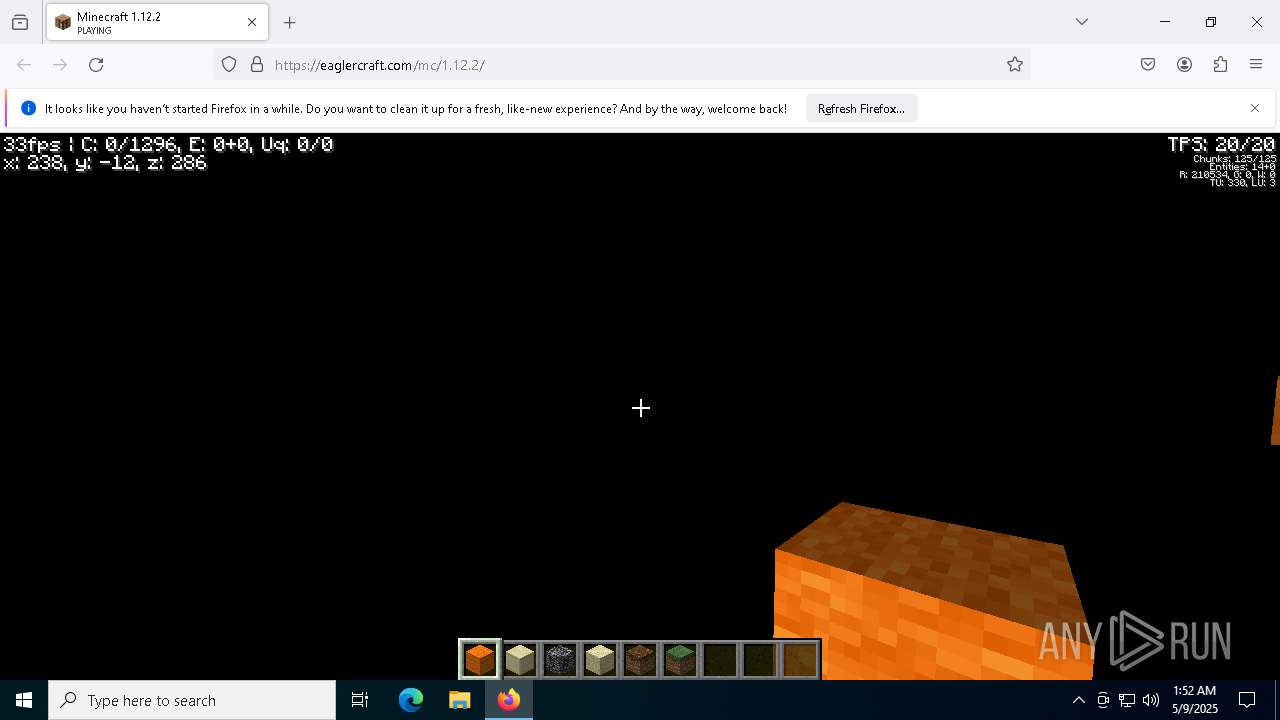The image size is (1280, 720).
Task: Bookmark this page with star
Action: tap(1015, 65)
